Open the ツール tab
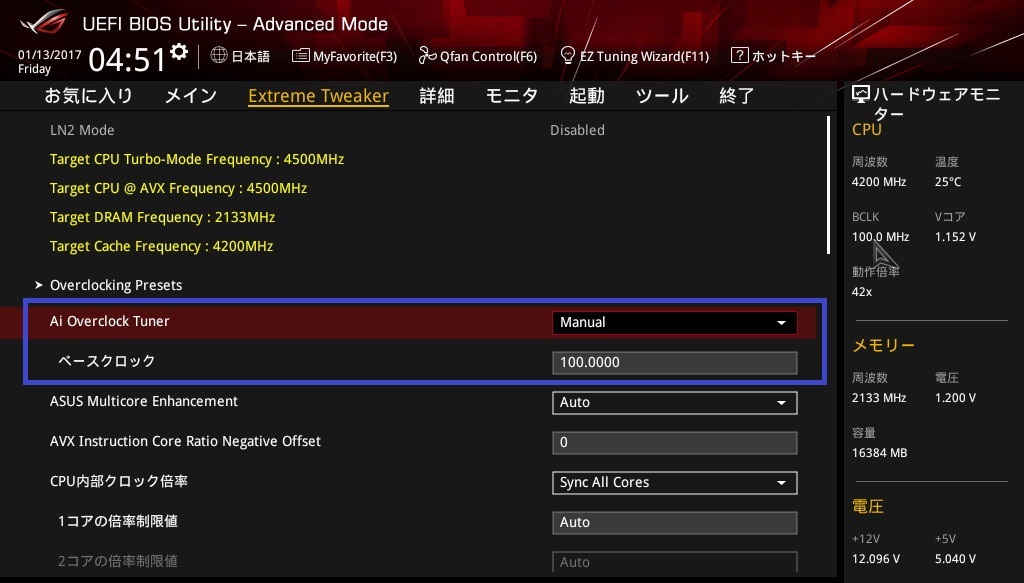1024x583 pixels. pos(662,96)
